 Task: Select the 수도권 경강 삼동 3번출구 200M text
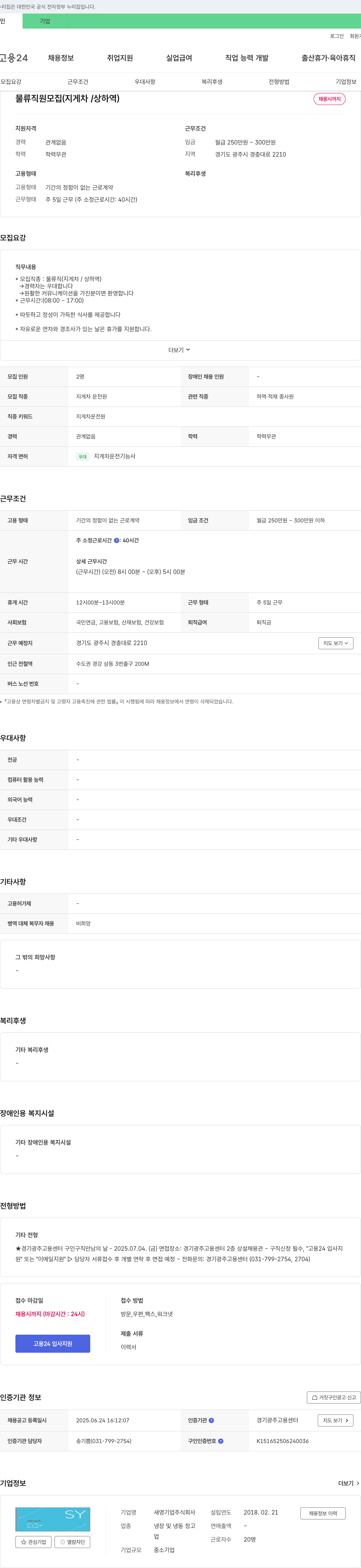pyautogui.click(x=112, y=664)
